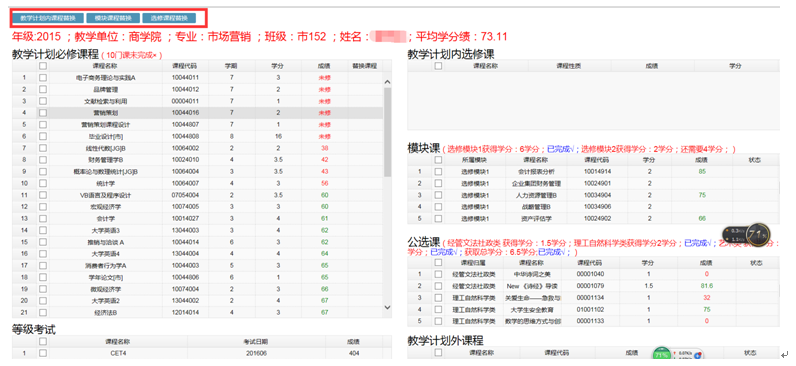Tick the header checkbox in 模块课 table
The height and width of the screenshot is (366, 796).
pos(438,160)
